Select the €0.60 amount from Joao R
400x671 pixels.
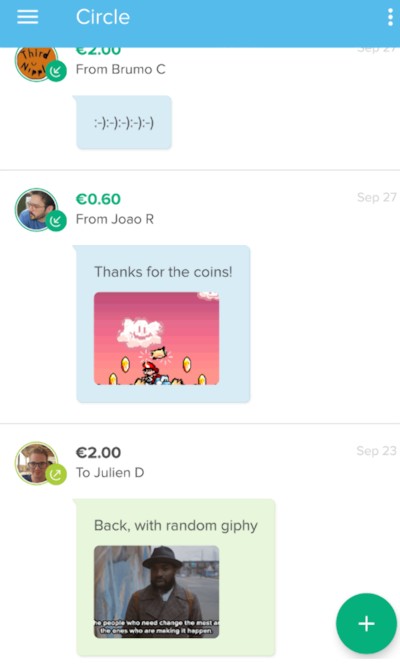pos(98,199)
